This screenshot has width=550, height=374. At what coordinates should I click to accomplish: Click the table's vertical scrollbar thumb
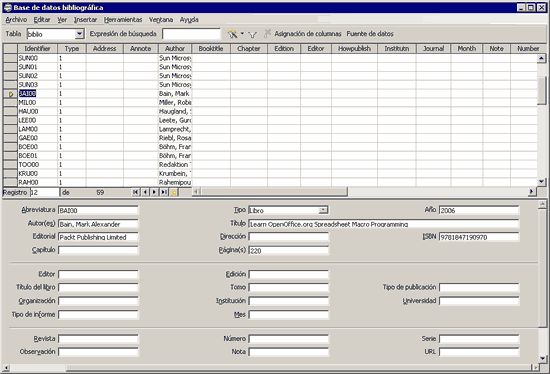coord(542,91)
